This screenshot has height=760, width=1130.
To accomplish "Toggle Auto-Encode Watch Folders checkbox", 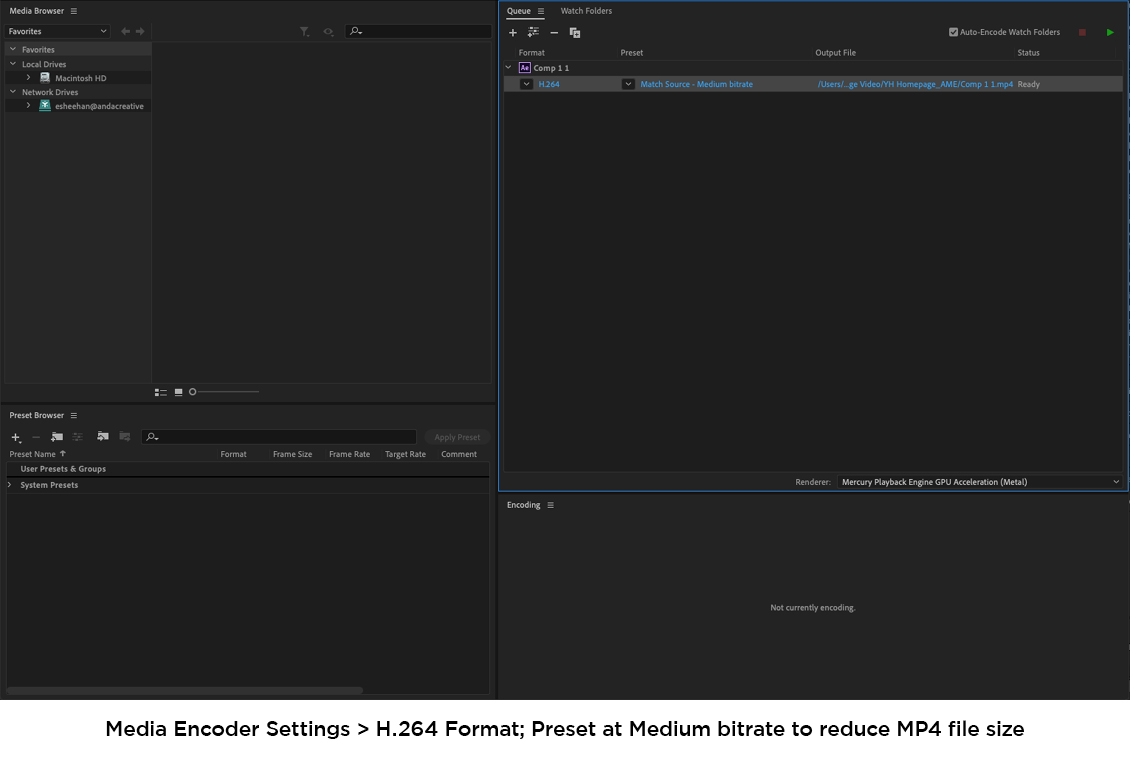I will pyautogui.click(x=953, y=32).
